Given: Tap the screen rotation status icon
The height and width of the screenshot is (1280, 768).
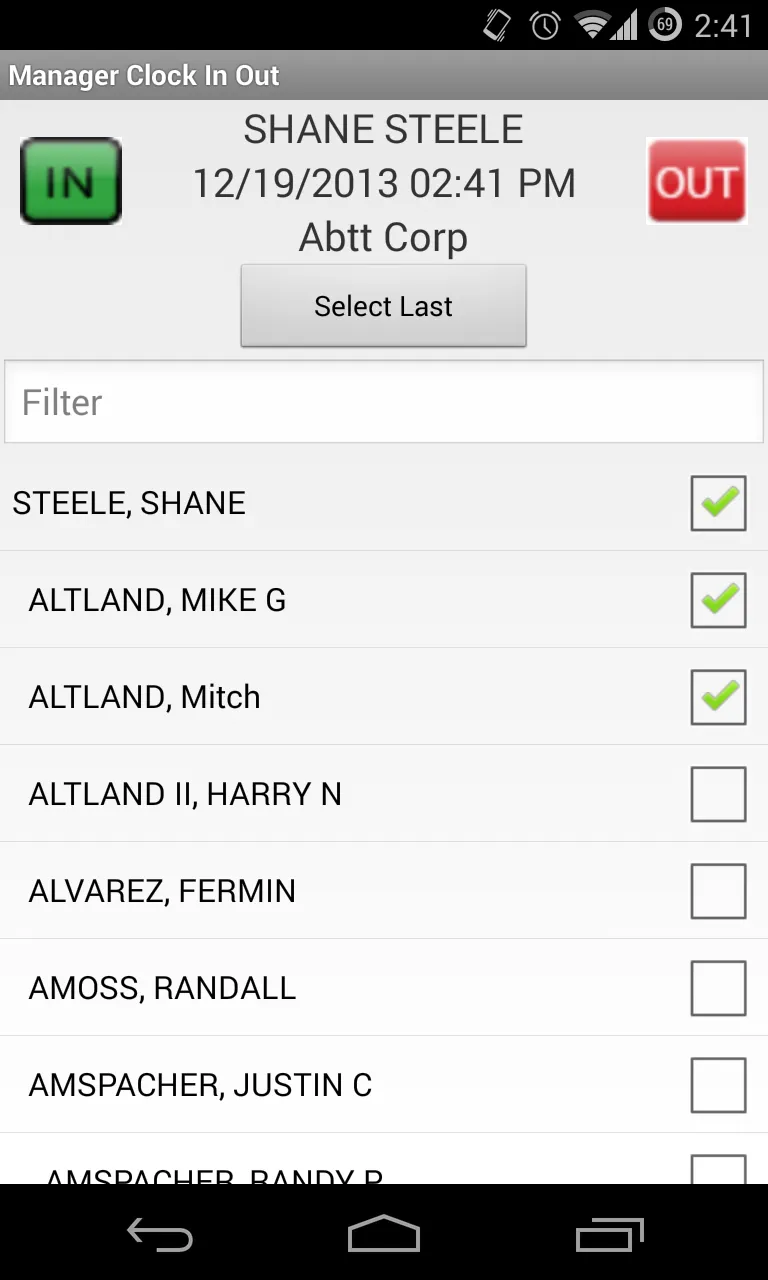Looking at the screenshot, I should click(497, 25).
